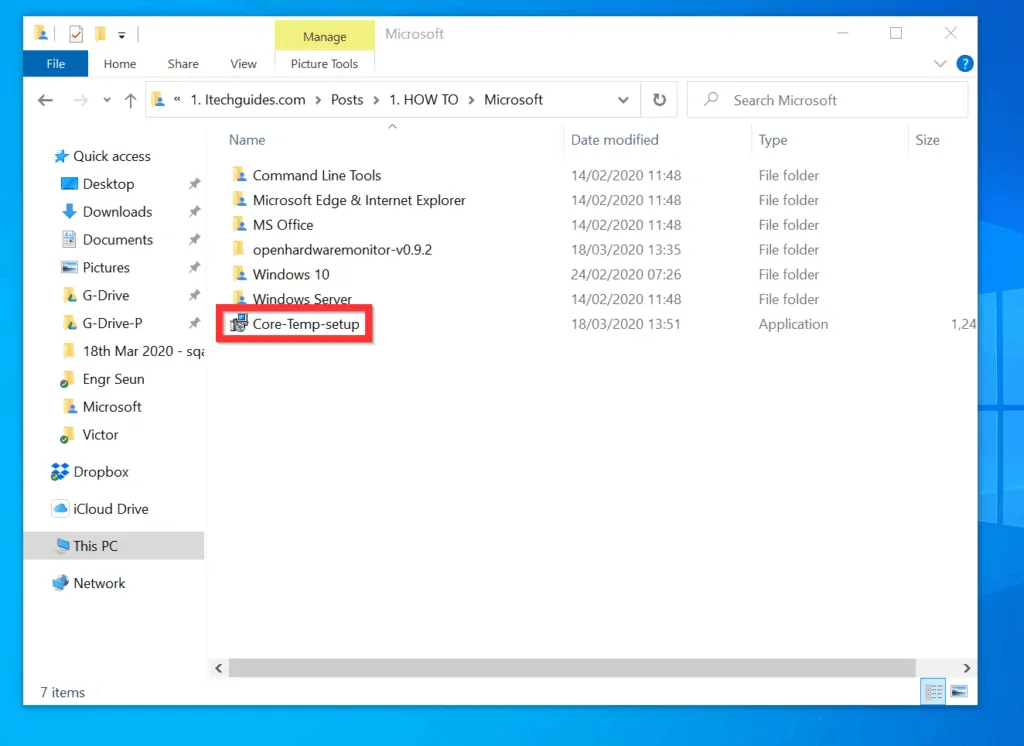Viewport: 1024px width, 746px height.
Task: Expand the ribbon with chevron arrow
Action: click(940, 64)
